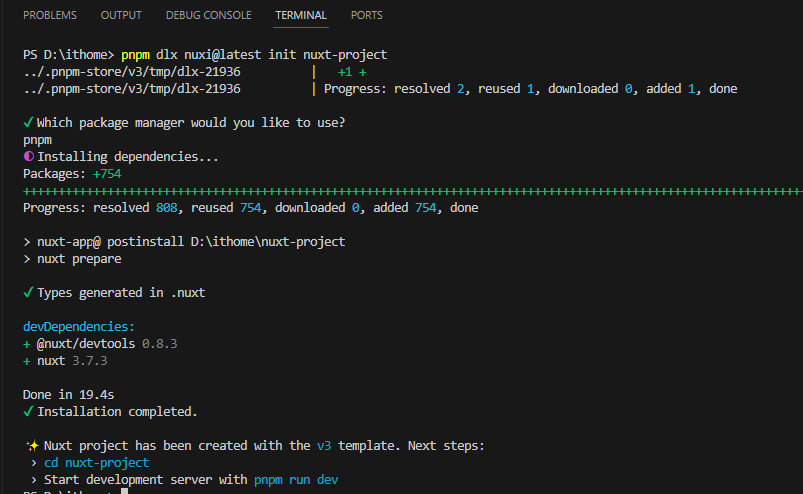Click the 'devDependencies:' heading

tap(79, 327)
